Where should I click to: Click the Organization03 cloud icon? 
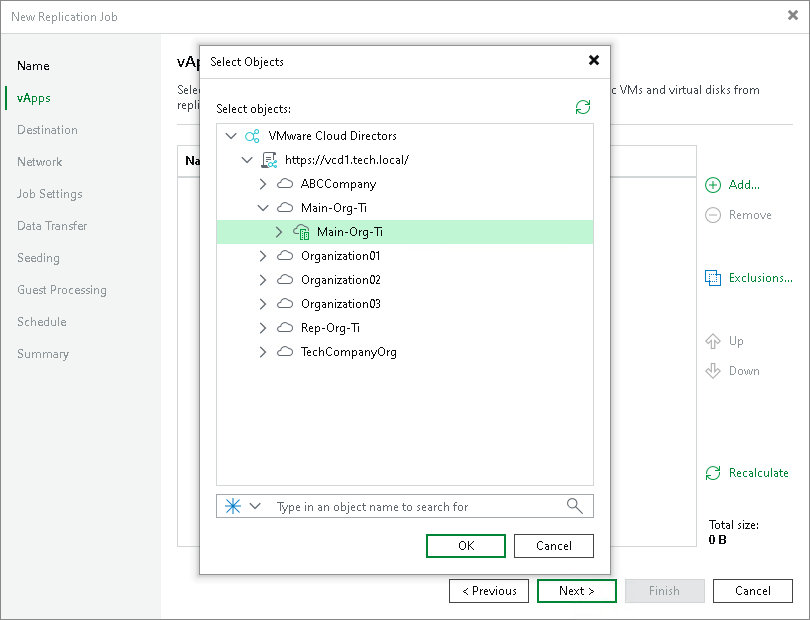[x=285, y=304]
